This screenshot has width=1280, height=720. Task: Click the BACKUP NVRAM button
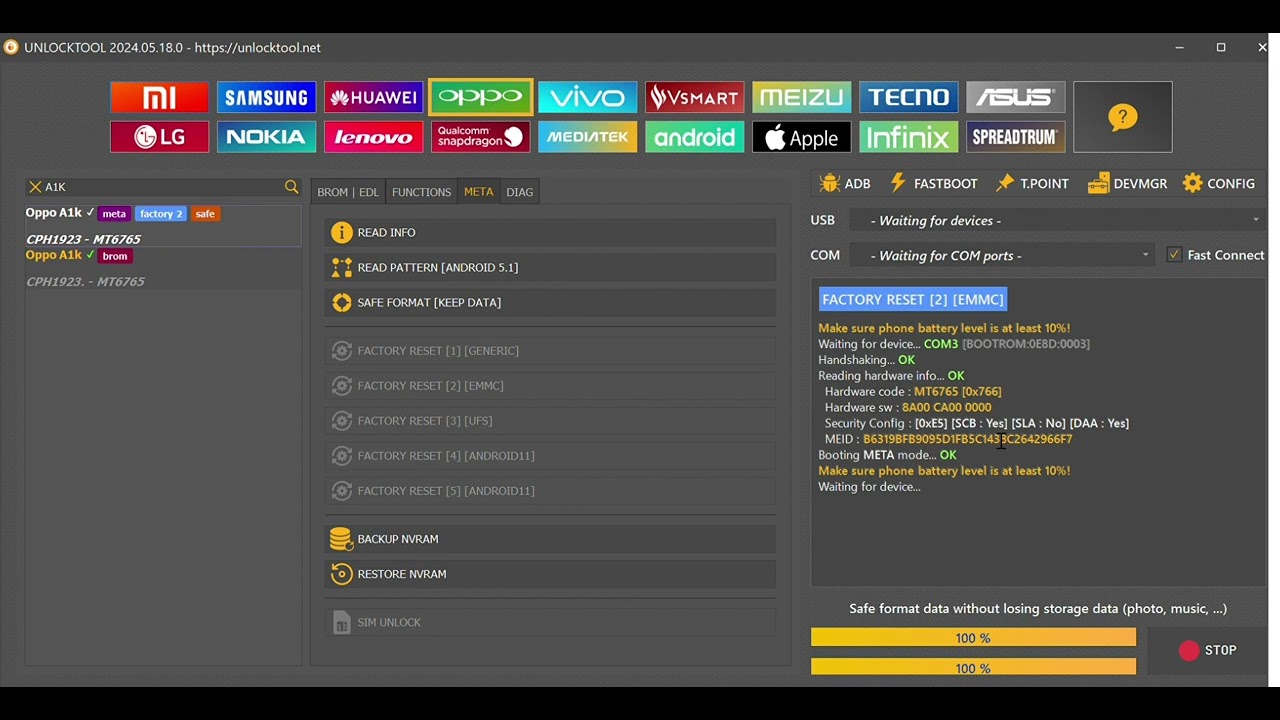pyautogui.click(x=550, y=539)
